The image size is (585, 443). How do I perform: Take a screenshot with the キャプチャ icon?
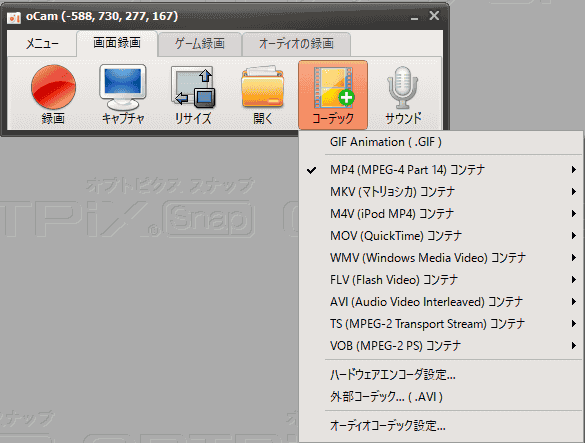(123, 95)
